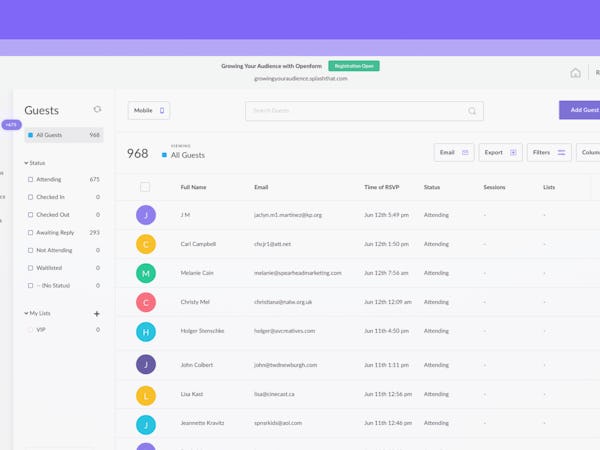Click email melanie@spearheadmarketing.com
The height and width of the screenshot is (450, 600).
pos(298,273)
